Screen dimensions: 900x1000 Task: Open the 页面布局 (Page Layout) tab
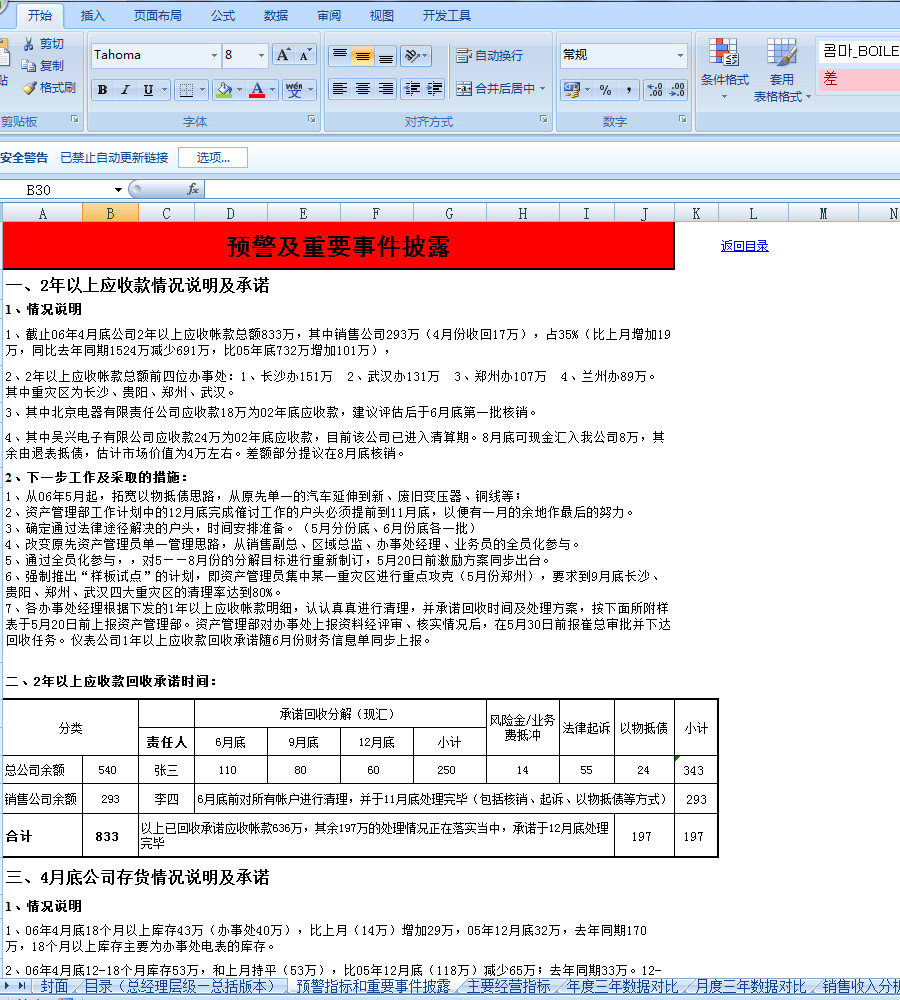[158, 15]
